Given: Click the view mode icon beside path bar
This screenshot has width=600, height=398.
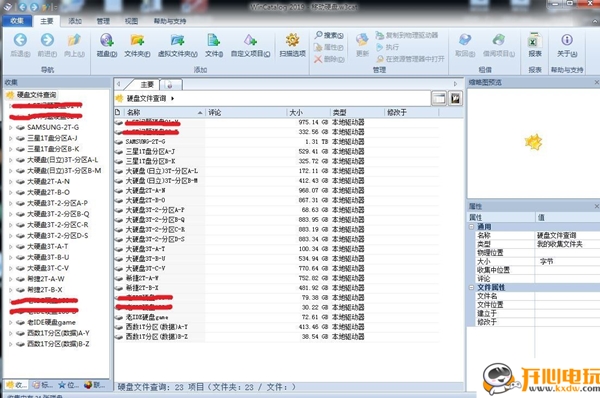Looking at the screenshot, I should 439,98.
